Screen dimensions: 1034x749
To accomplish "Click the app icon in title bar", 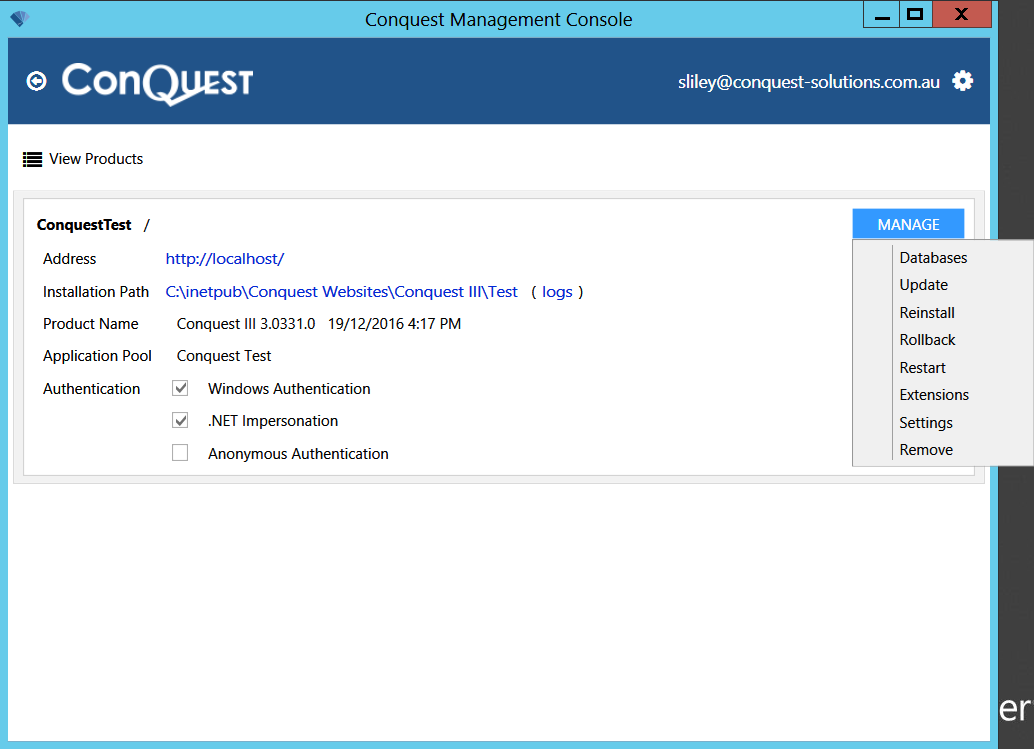I will coord(20,18).
